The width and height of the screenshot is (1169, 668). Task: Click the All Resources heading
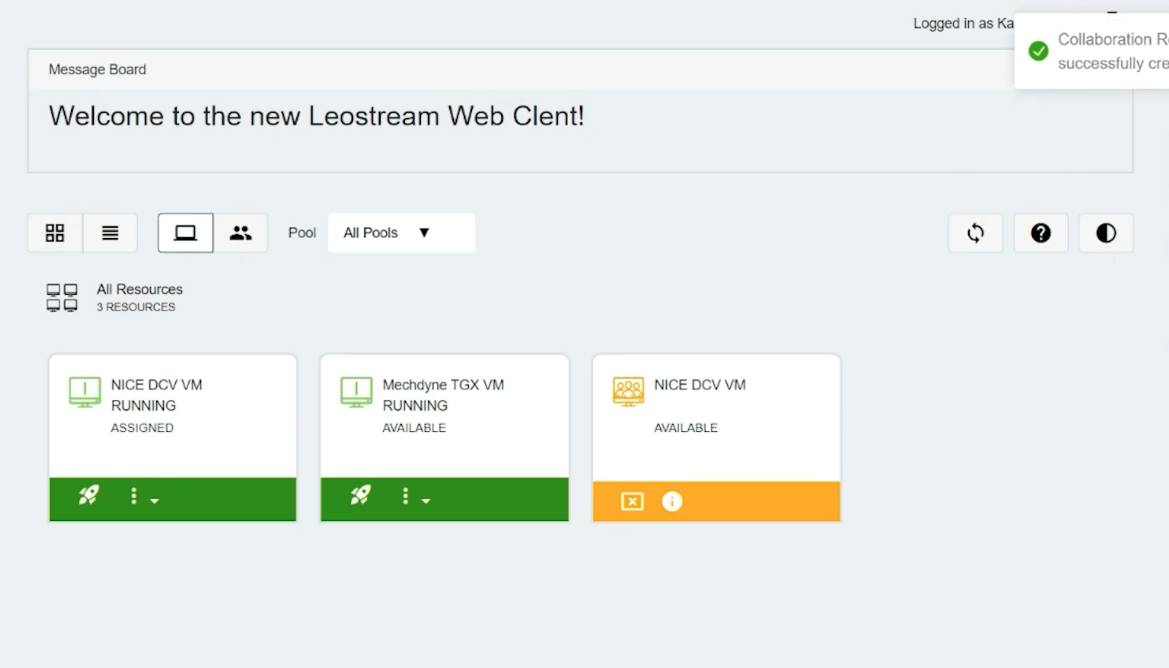(x=139, y=289)
